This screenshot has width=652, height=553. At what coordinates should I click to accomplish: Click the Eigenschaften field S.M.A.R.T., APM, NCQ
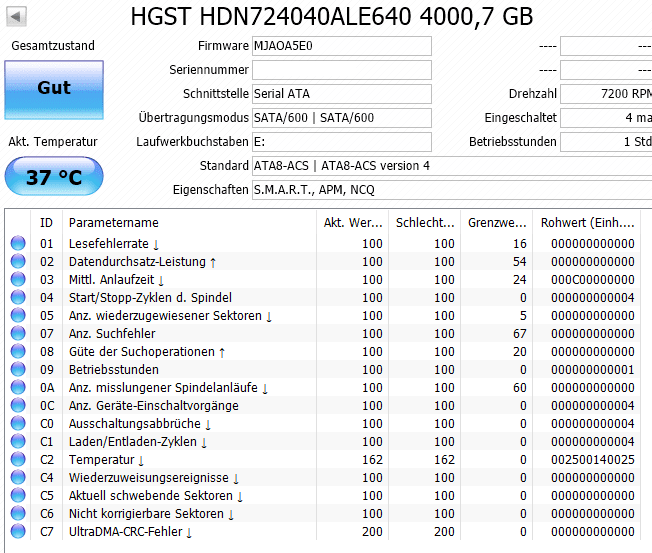click(452, 190)
